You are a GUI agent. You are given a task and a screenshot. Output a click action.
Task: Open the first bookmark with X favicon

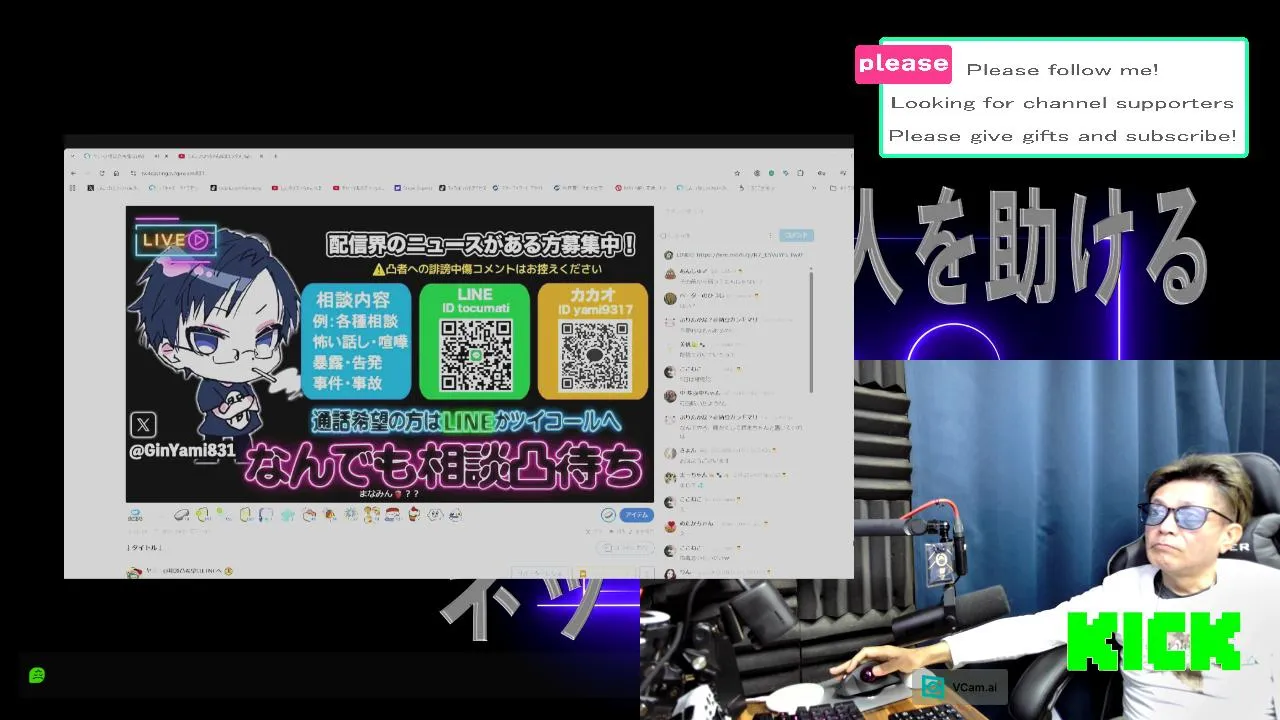click(113, 188)
